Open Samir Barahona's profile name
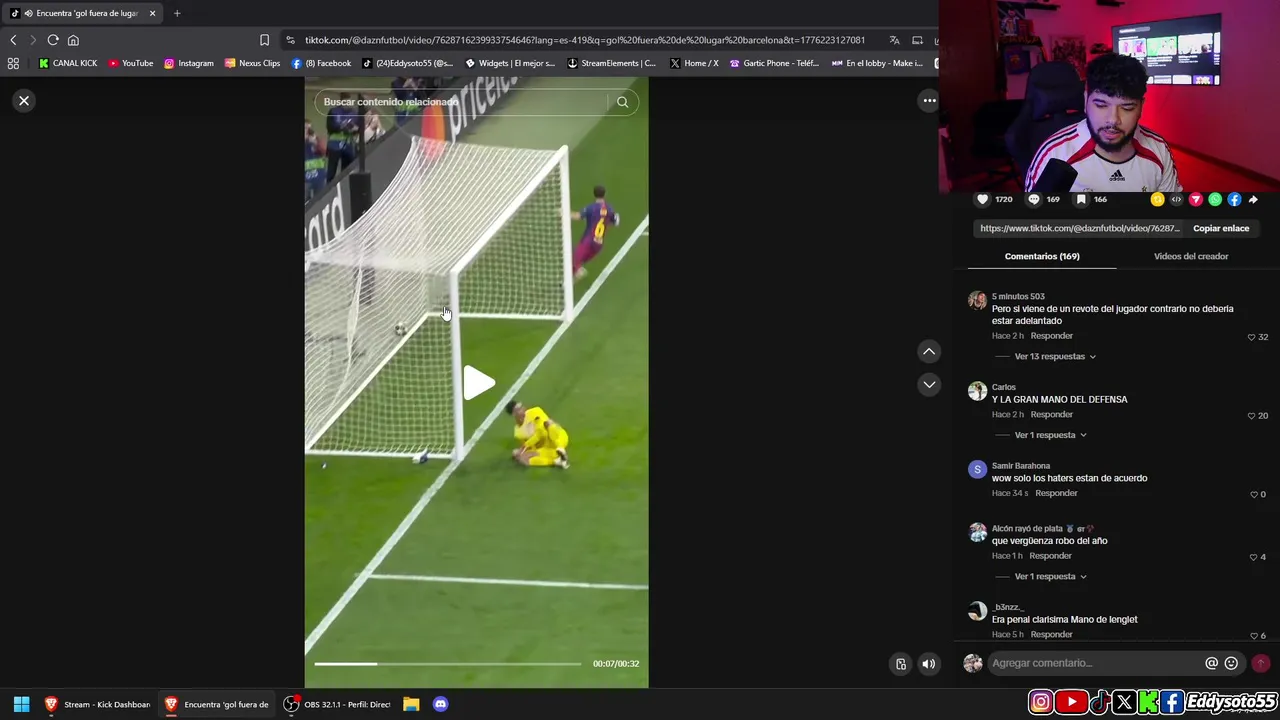 point(1021,465)
